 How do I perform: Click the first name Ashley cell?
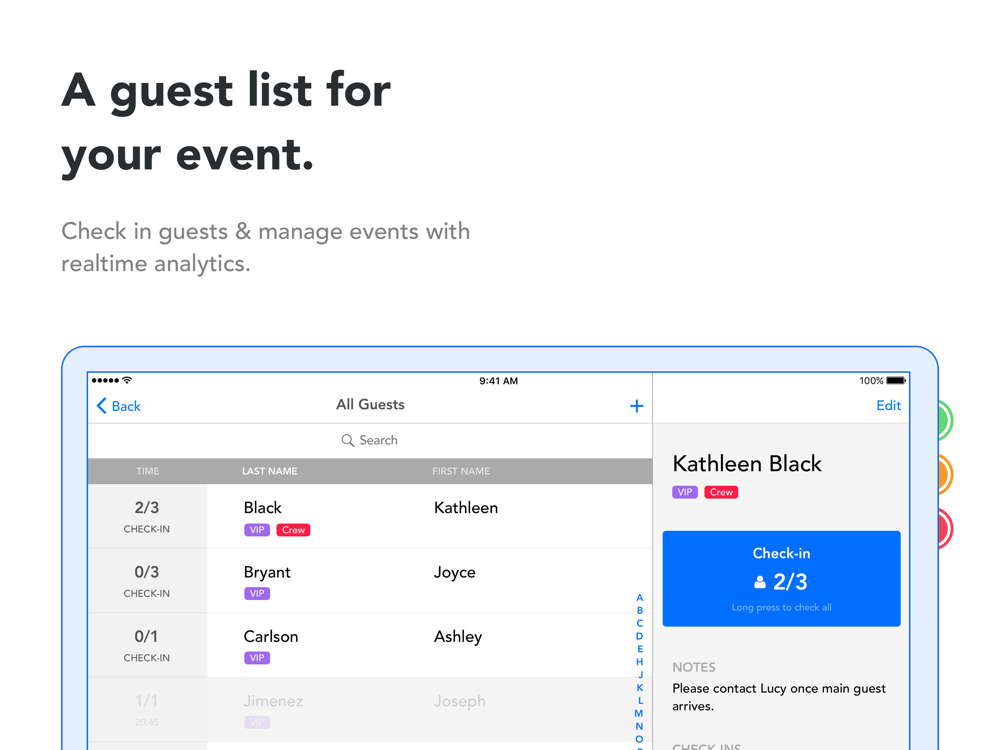(x=458, y=637)
